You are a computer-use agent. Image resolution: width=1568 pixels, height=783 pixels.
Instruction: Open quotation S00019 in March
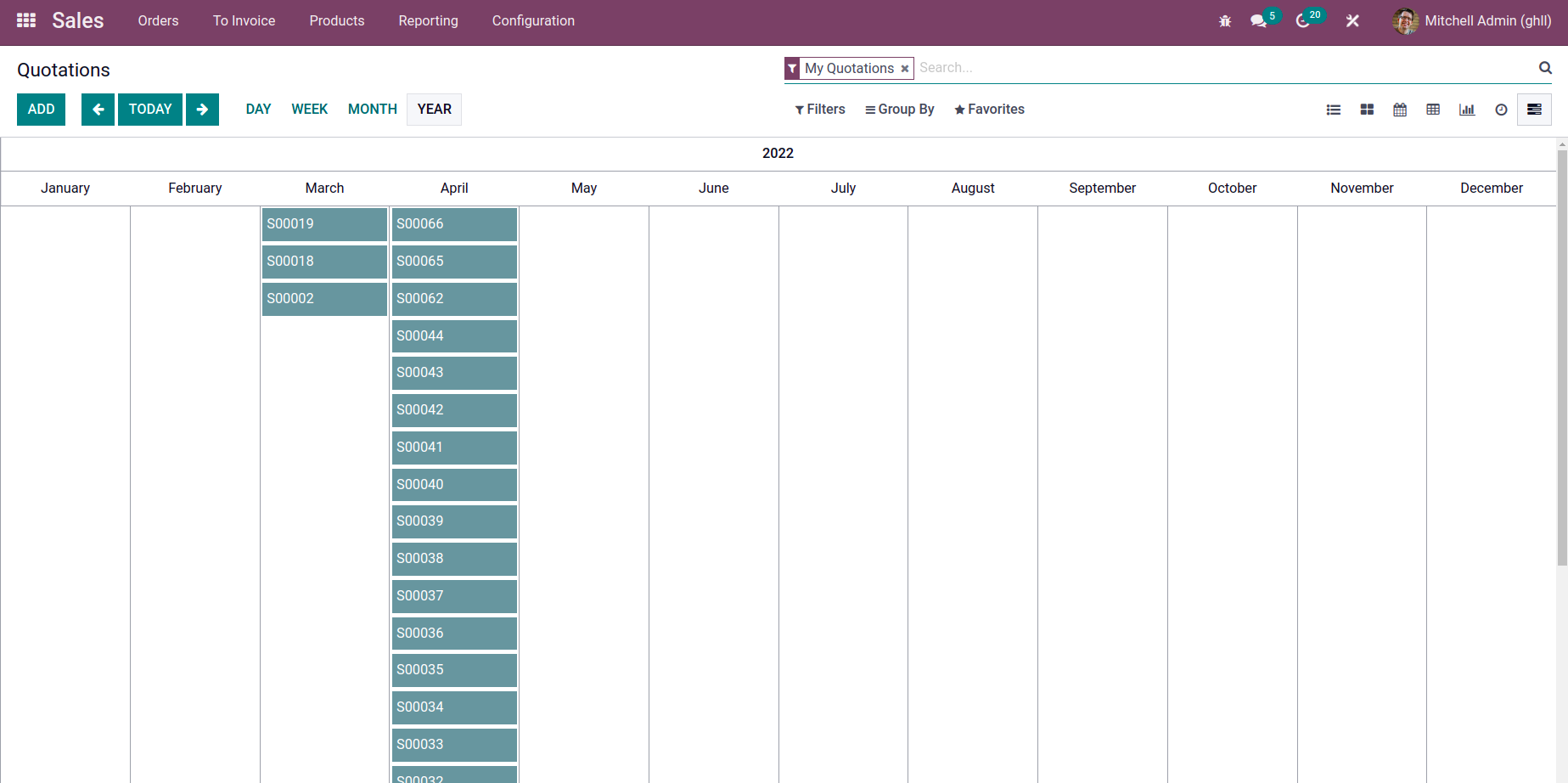(324, 224)
